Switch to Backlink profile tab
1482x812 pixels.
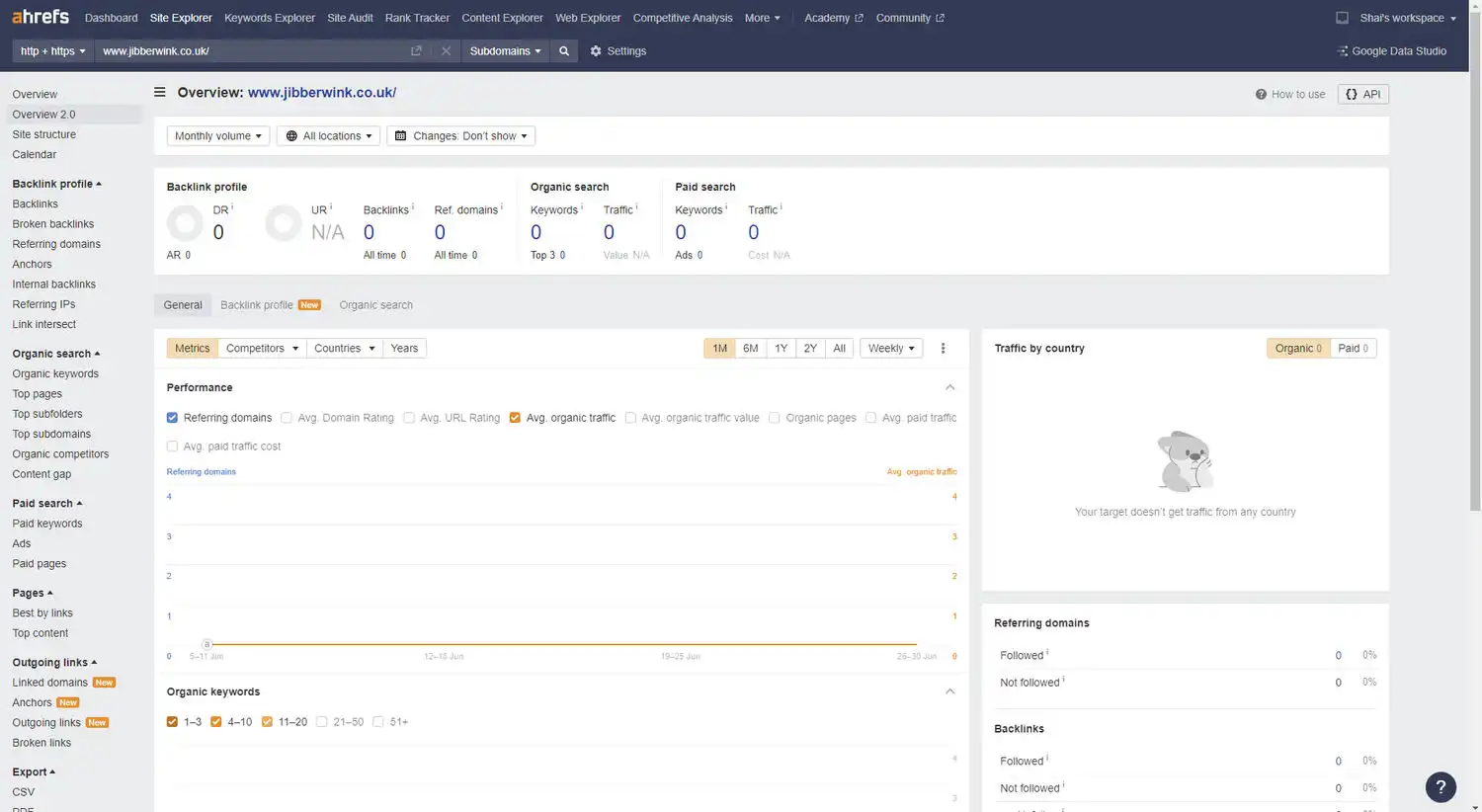click(270, 305)
